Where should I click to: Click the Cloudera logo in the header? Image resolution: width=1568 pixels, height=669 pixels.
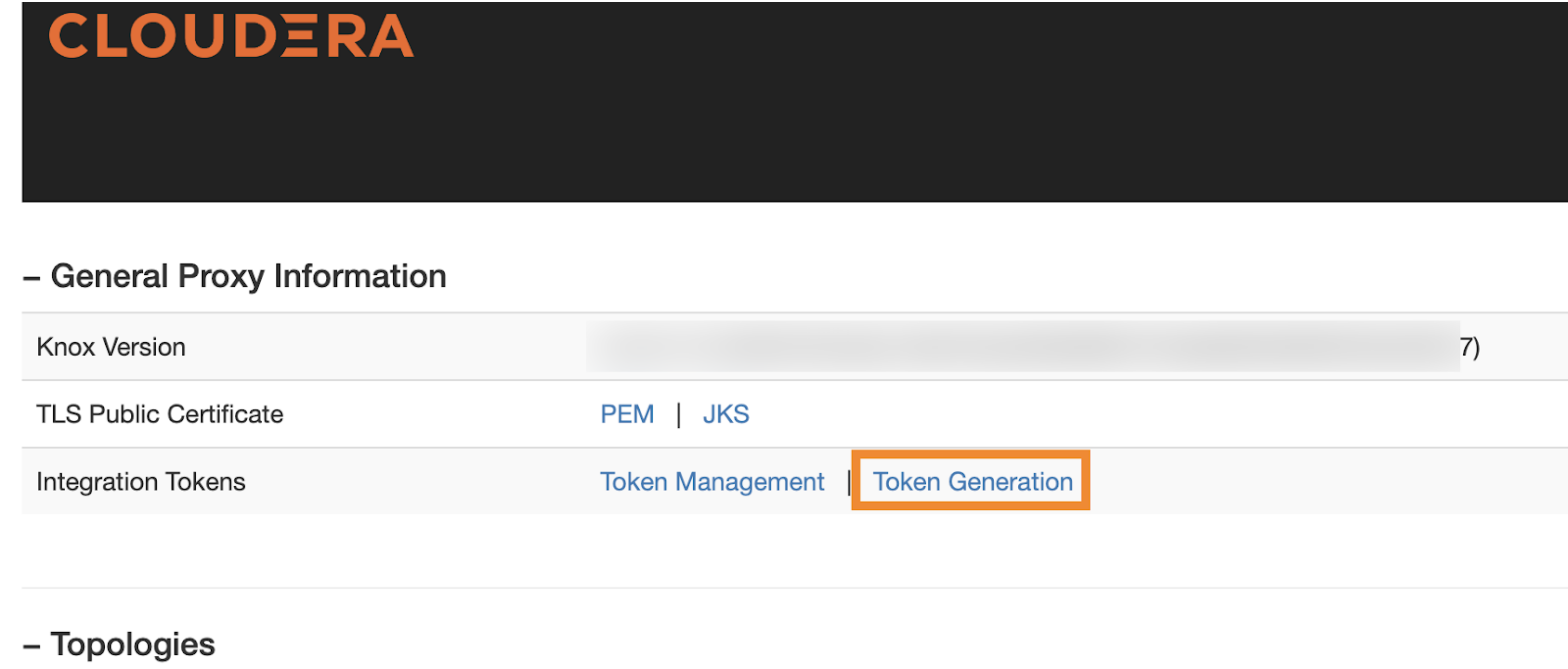pos(231,37)
